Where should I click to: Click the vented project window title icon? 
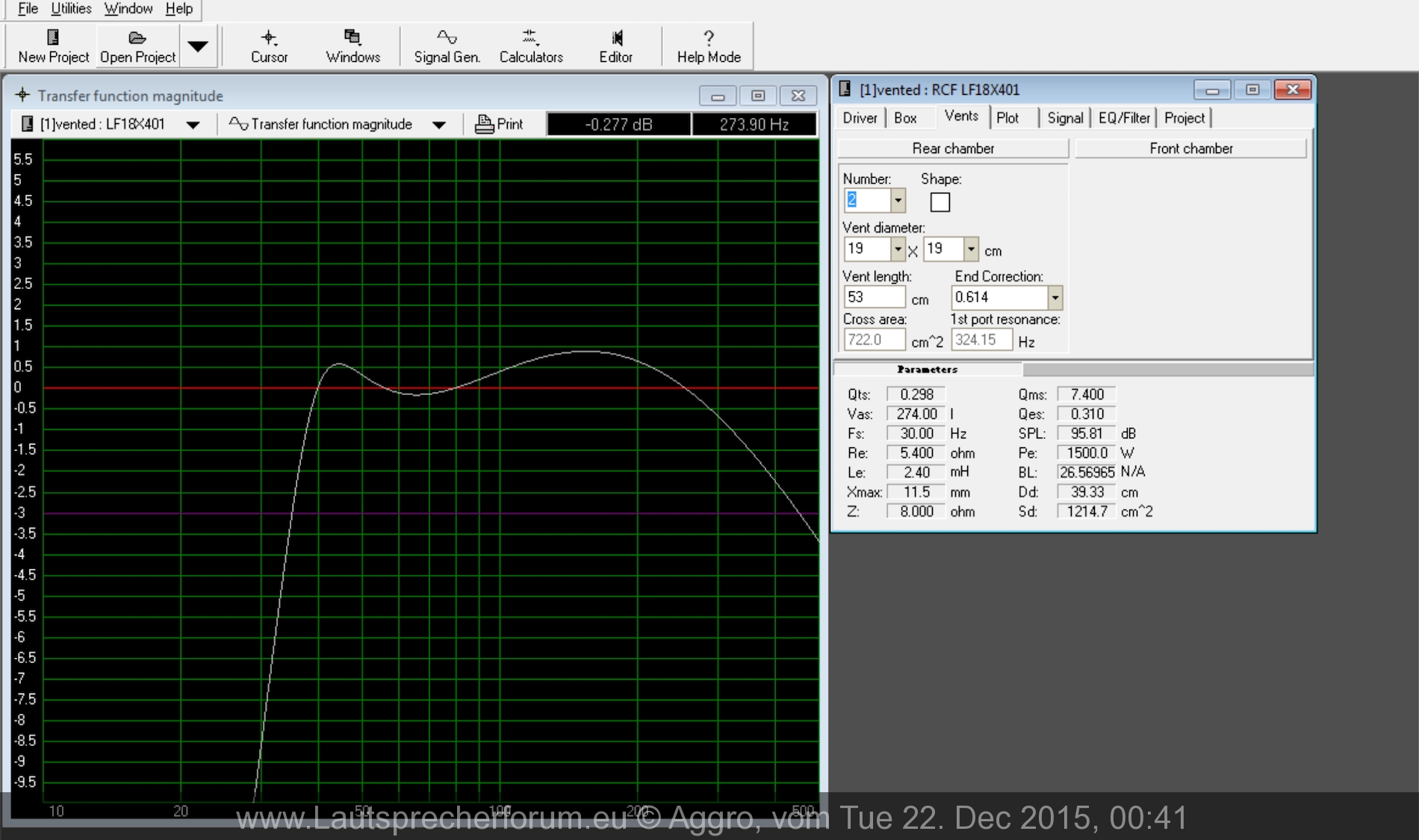click(845, 89)
